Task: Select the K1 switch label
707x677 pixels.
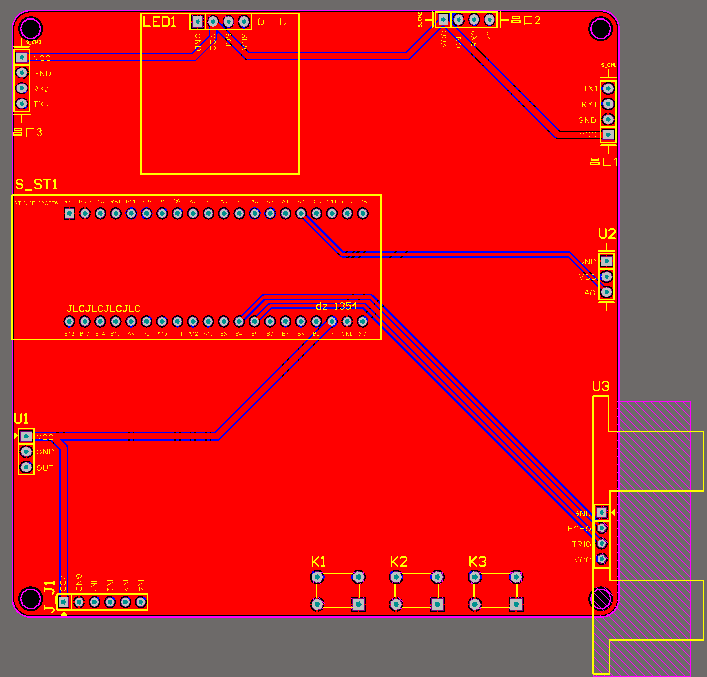Action: tap(318, 562)
